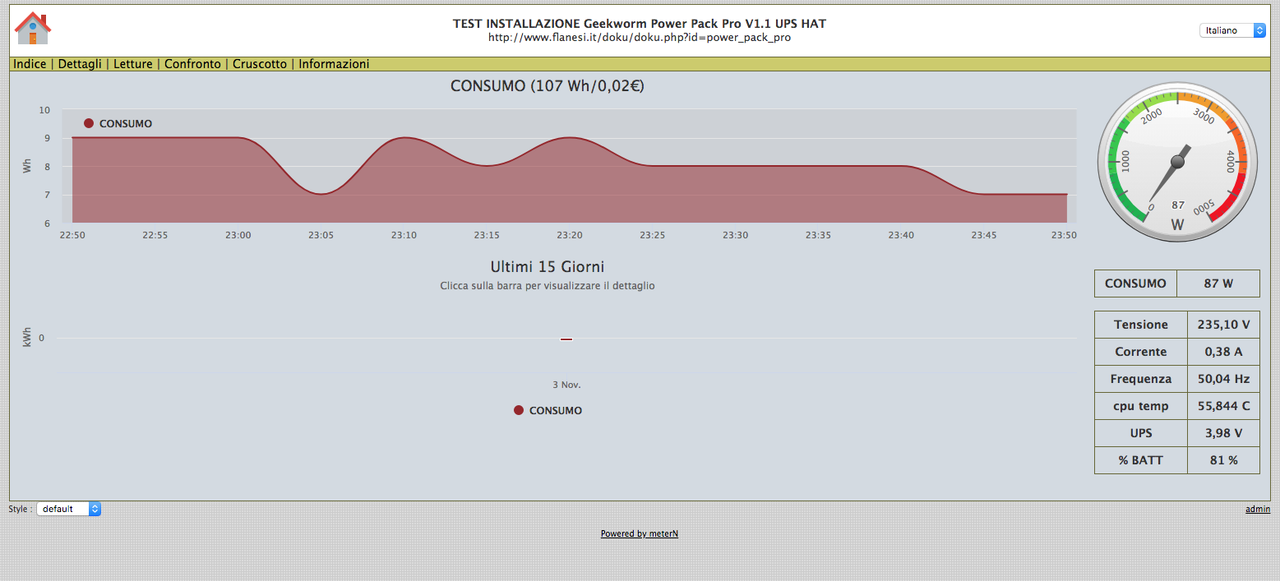This screenshot has width=1280, height=581.
Task: Click the CONSUMO label in right table
Action: 1136,284
